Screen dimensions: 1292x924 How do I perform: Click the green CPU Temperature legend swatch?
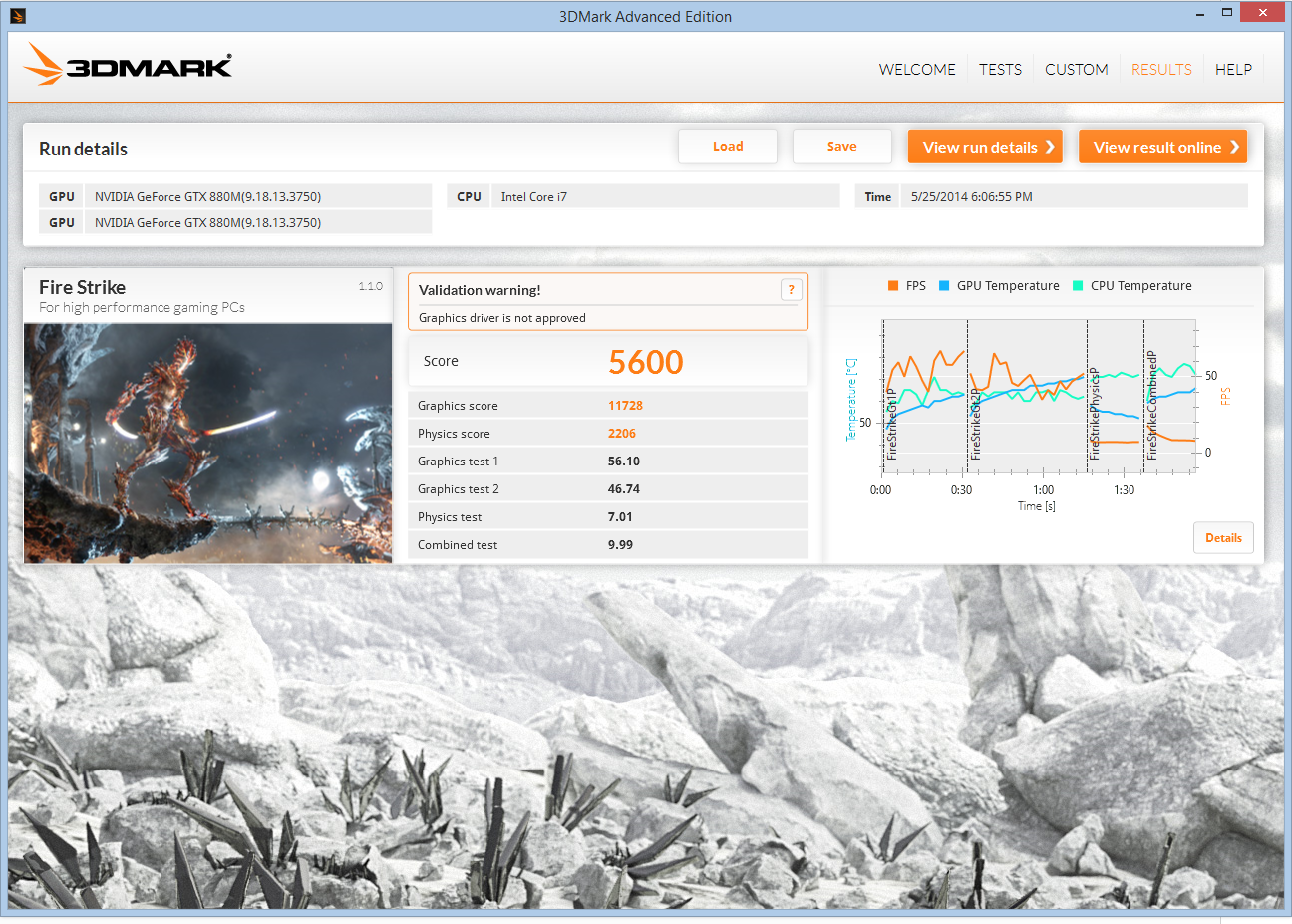[x=1078, y=286]
